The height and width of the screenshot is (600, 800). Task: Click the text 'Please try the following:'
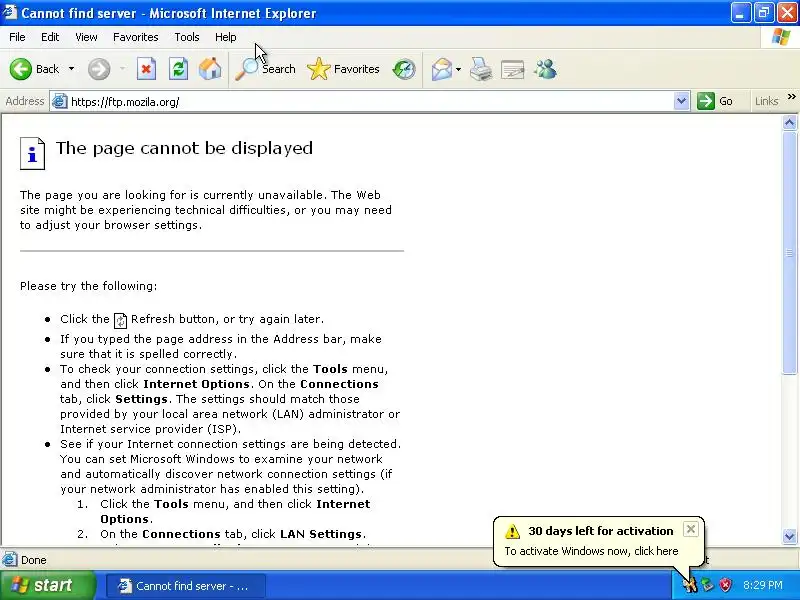point(89,286)
